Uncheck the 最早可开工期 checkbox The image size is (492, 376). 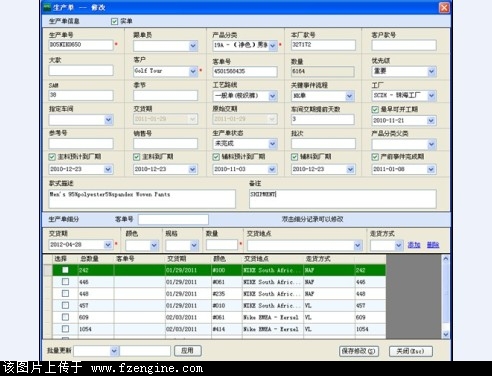pyautogui.click(x=375, y=109)
